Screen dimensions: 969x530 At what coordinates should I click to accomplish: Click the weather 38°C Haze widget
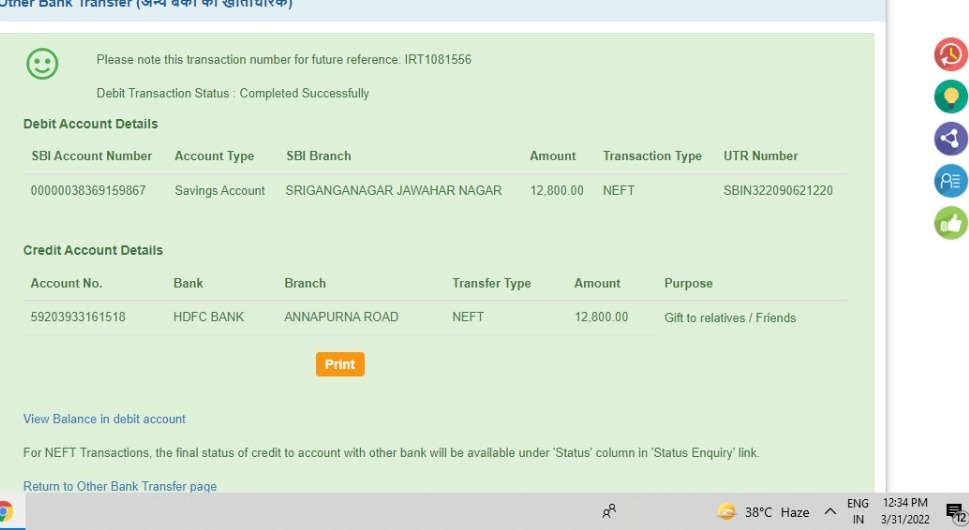[x=765, y=512]
